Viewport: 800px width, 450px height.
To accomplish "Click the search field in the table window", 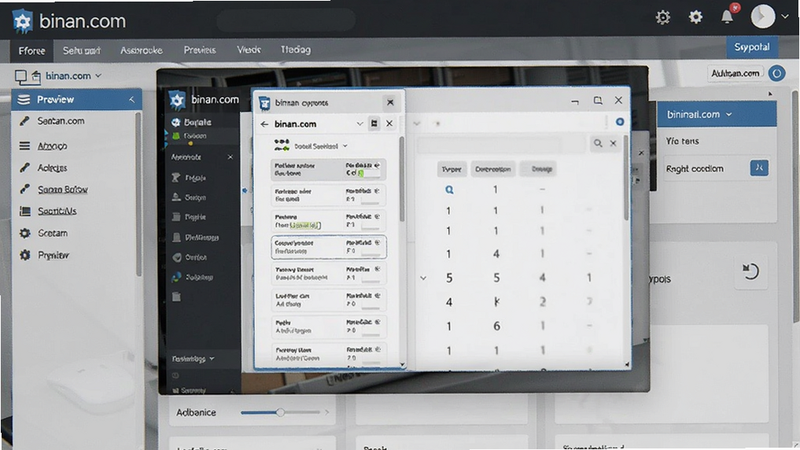I will point(501,144).
